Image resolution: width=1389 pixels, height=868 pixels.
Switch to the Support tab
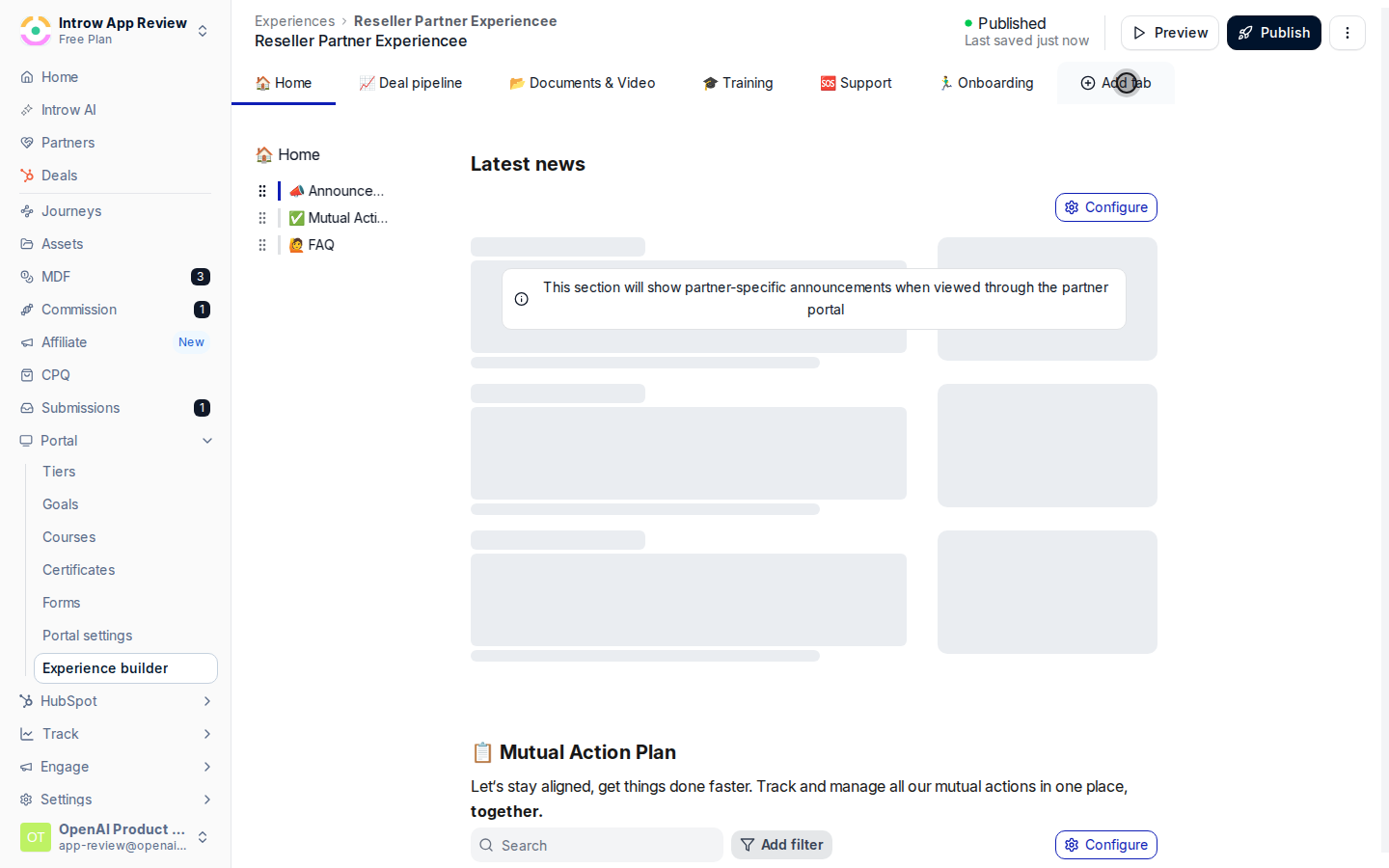coord(857,83)
